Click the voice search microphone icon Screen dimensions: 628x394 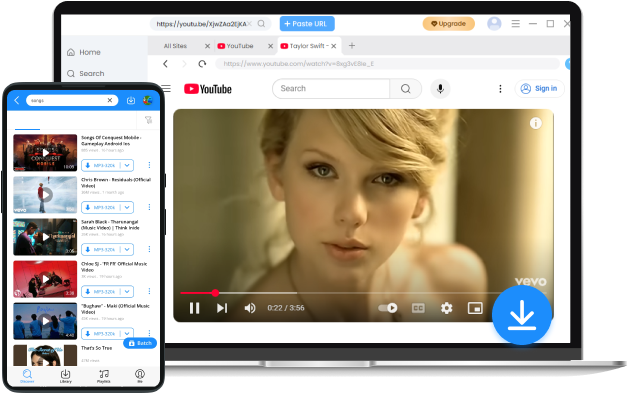pyautogui.click(x=440, y=88)
